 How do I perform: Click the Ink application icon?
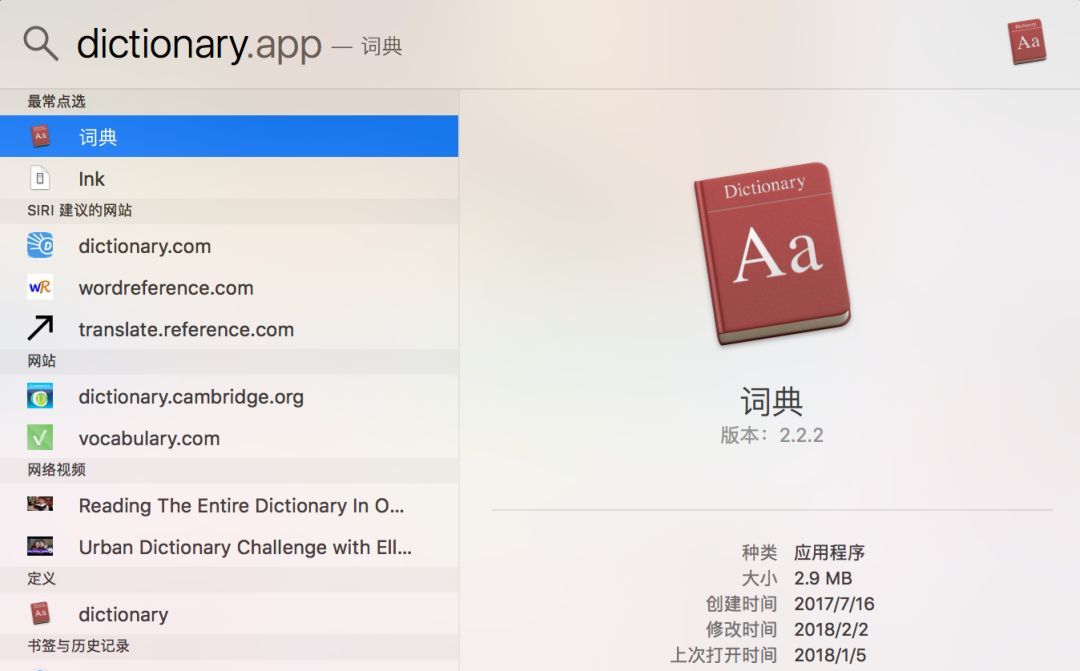pyautogui.click(x=40, y=178)
